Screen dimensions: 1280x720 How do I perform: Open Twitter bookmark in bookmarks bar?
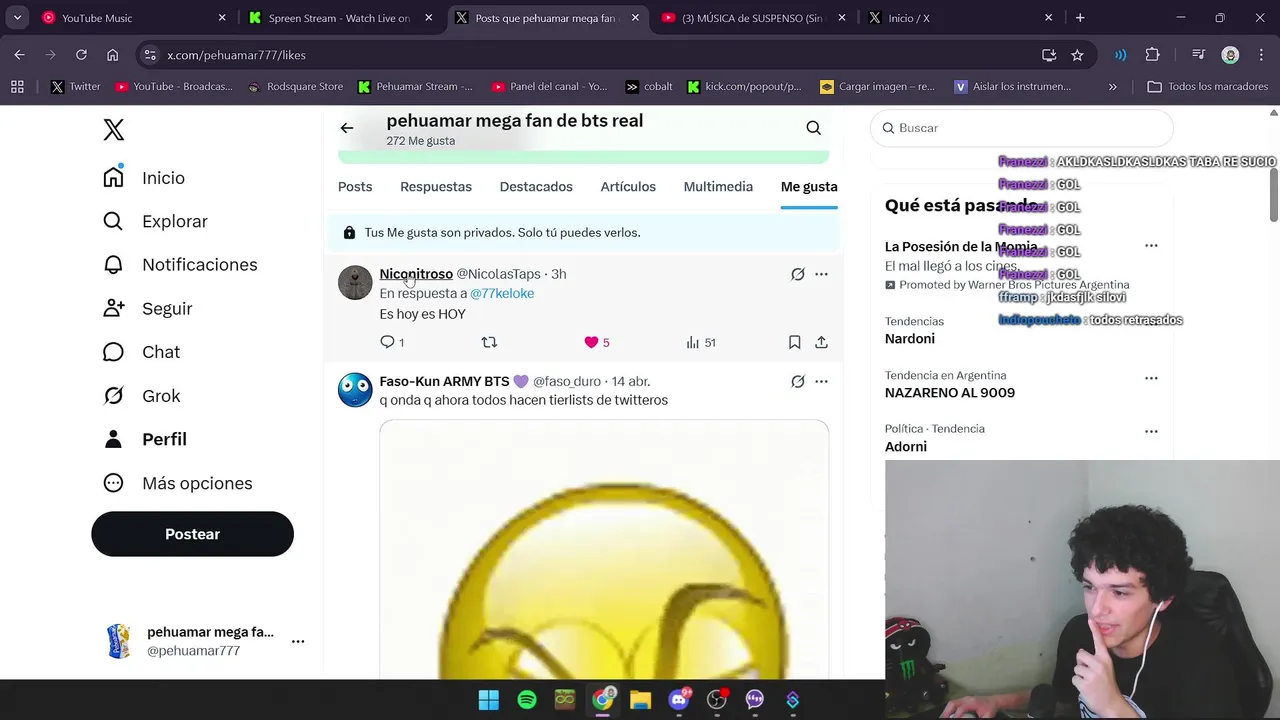point(75,87)
